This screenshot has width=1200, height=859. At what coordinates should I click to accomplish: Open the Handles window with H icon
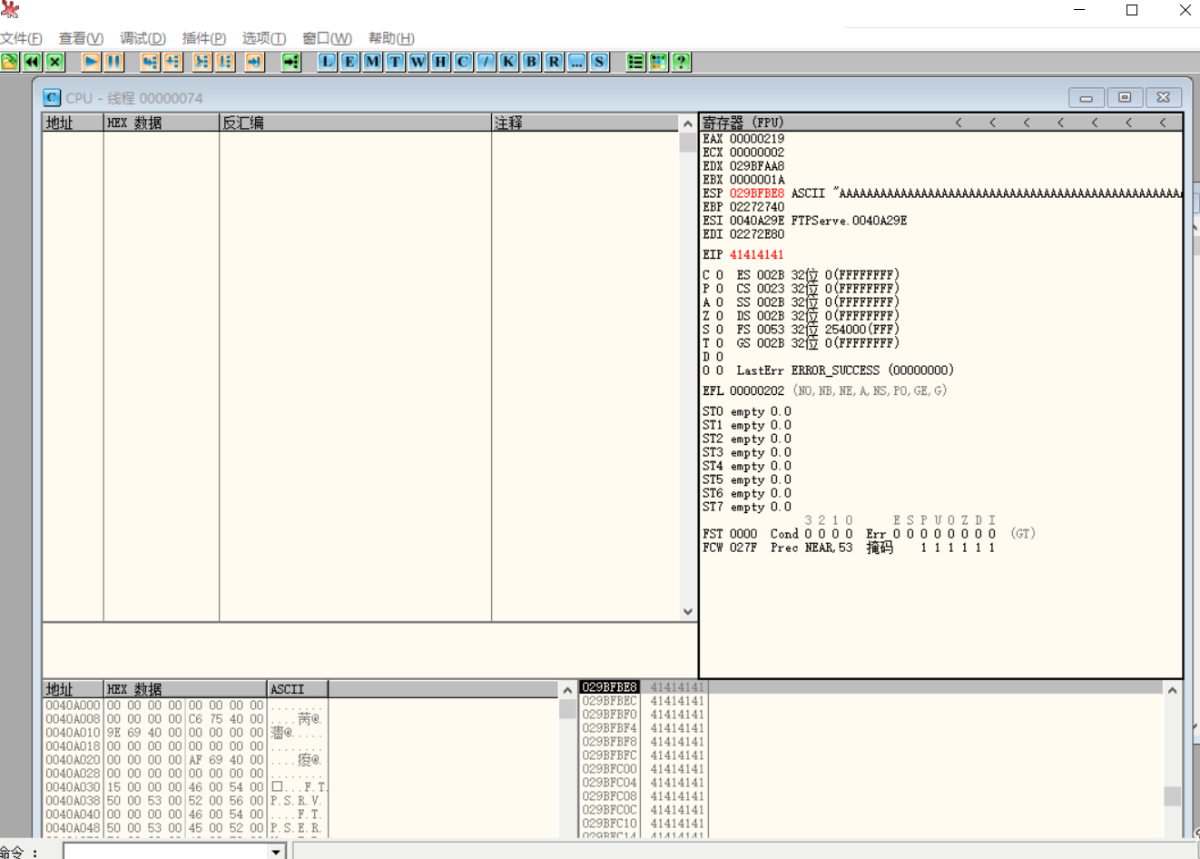pyautogui.click(x=440, y=62)
